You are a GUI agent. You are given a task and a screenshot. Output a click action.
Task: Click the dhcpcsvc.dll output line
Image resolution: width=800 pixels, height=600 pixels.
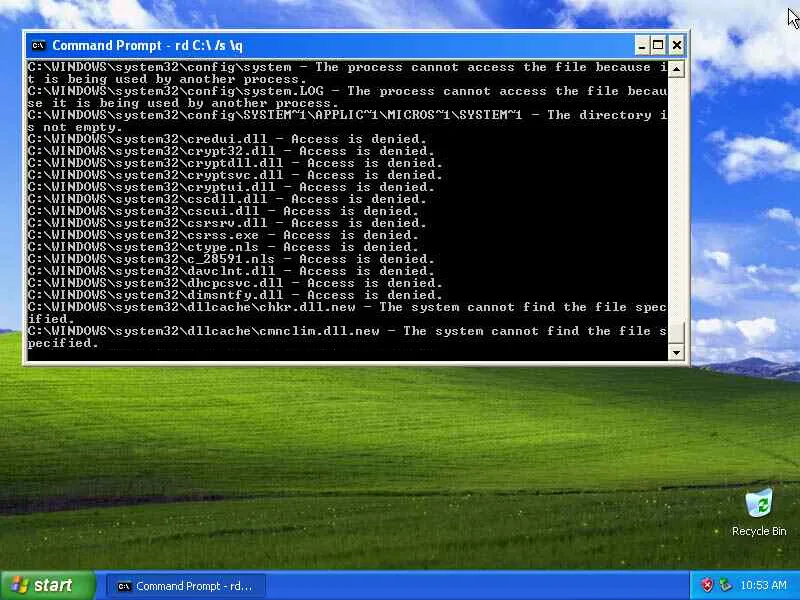click(235, 283)
